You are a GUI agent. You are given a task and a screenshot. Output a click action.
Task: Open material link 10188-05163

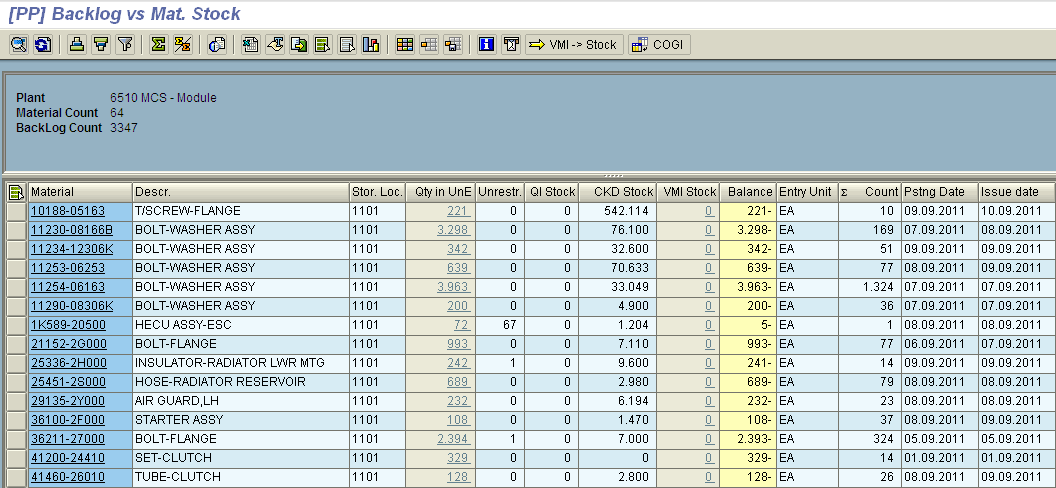[x=67, y=211]
